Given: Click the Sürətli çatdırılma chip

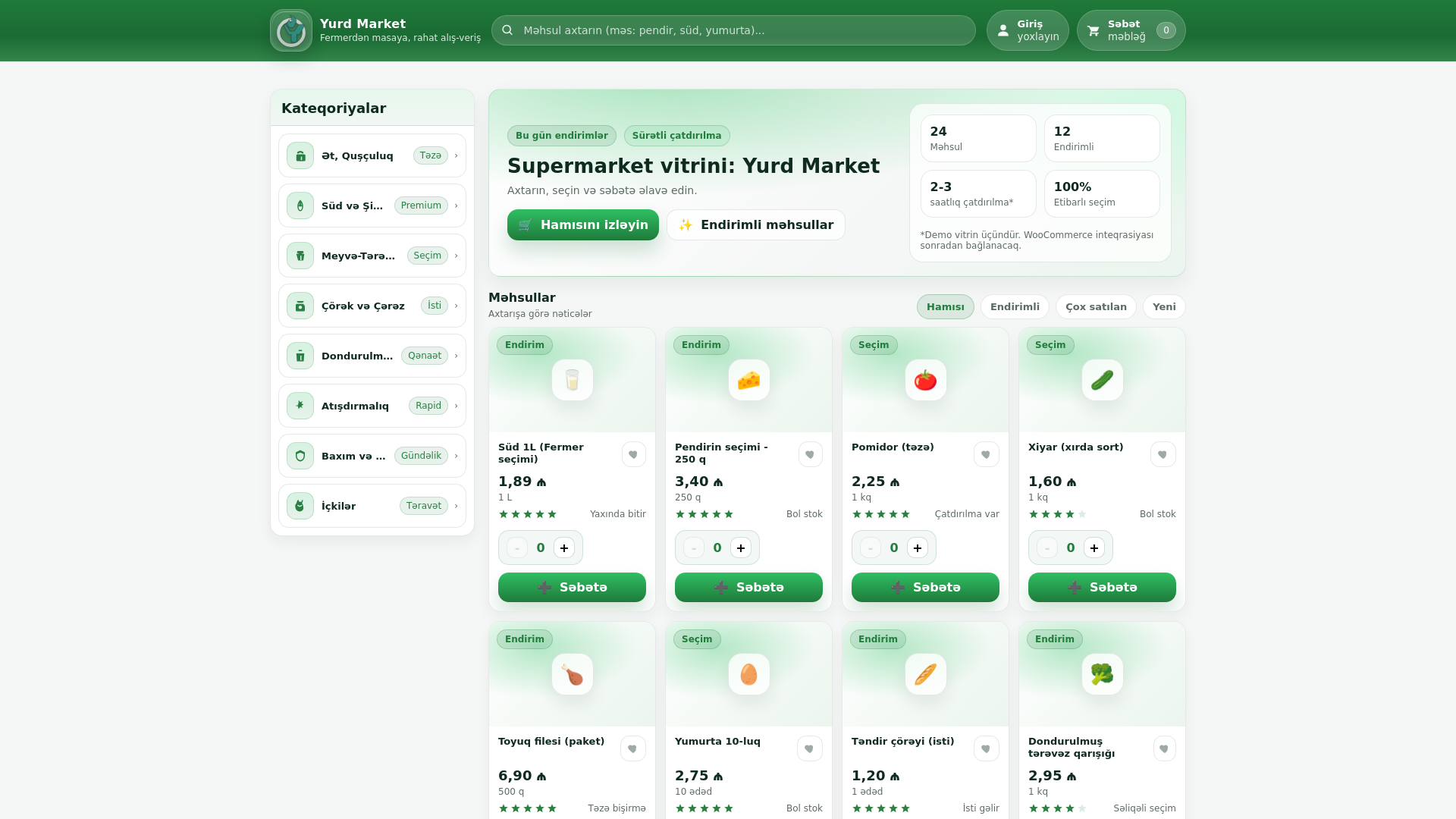Looking at the screenshot, I should (677, 136).
